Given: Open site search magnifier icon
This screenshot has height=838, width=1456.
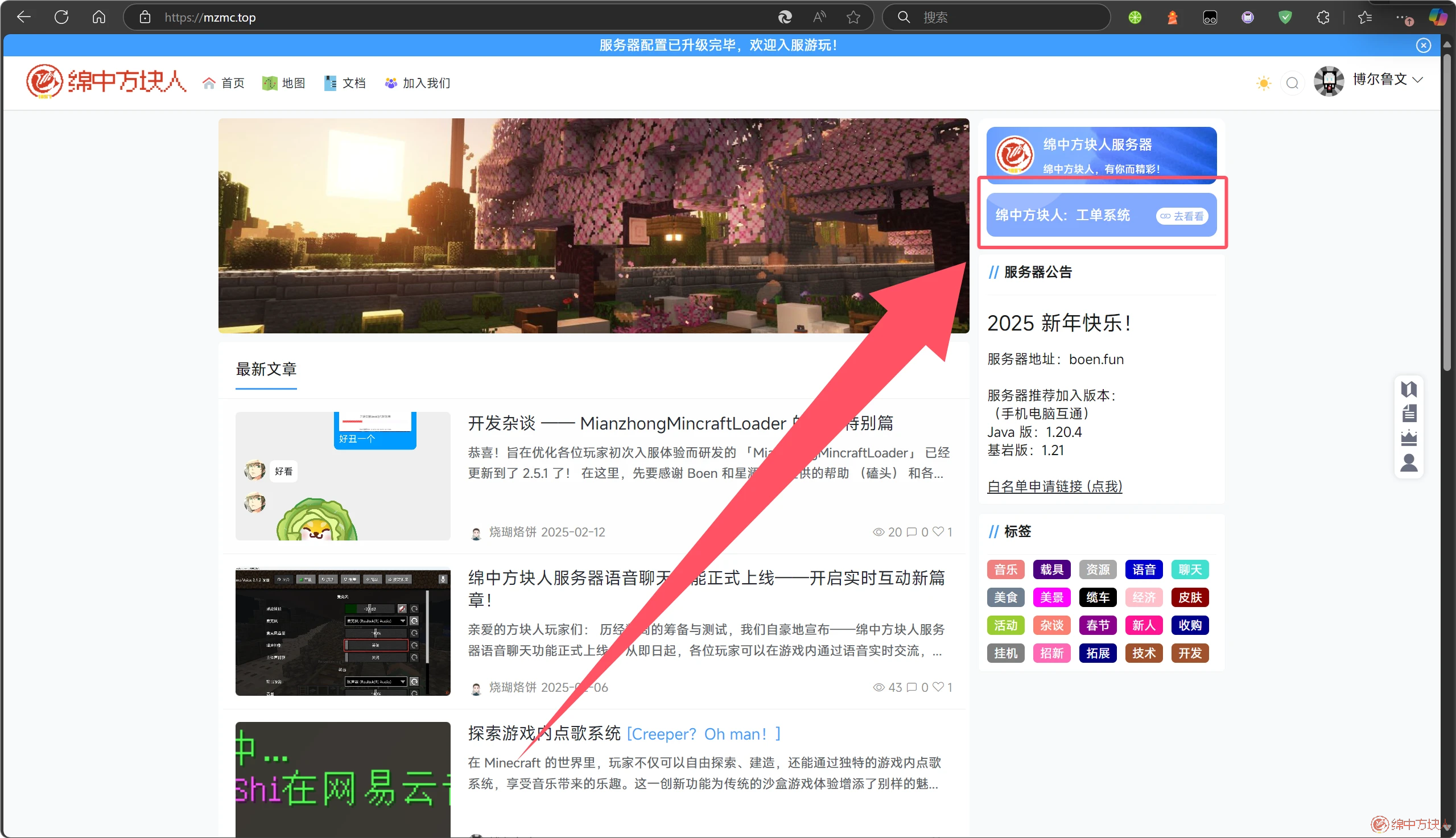Looking at the screenshot, I should click(x=1293, y=83).
